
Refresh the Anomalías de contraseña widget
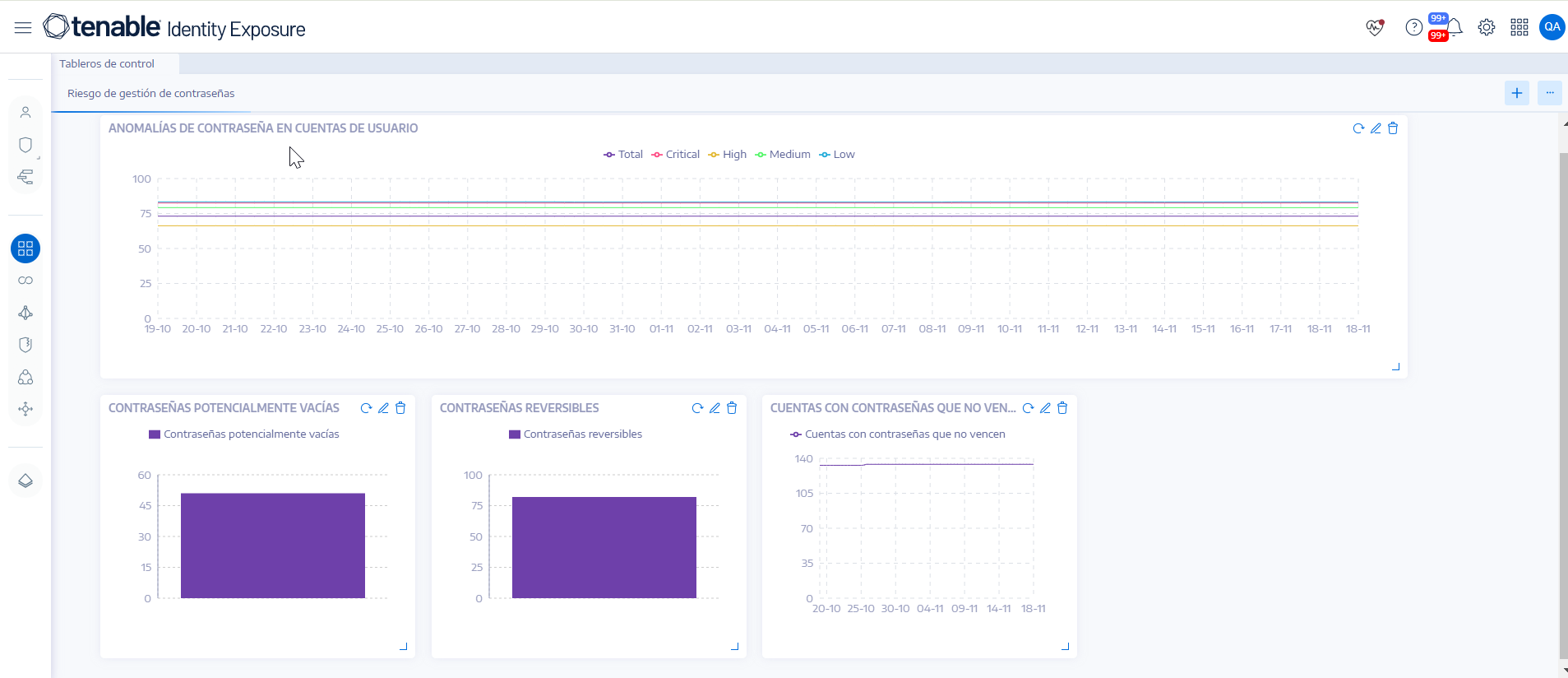[1358, 128]
